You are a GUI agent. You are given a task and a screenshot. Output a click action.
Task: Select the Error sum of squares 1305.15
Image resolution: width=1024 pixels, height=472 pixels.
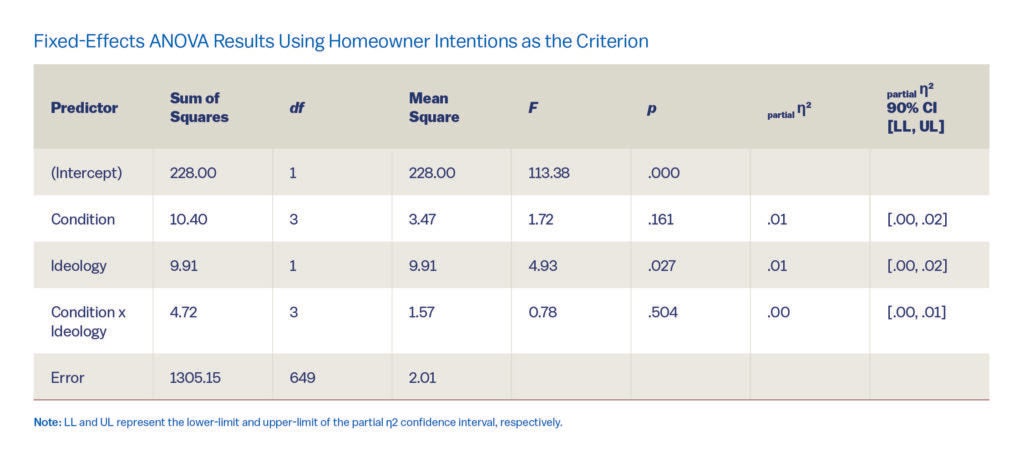pos(197,378)
